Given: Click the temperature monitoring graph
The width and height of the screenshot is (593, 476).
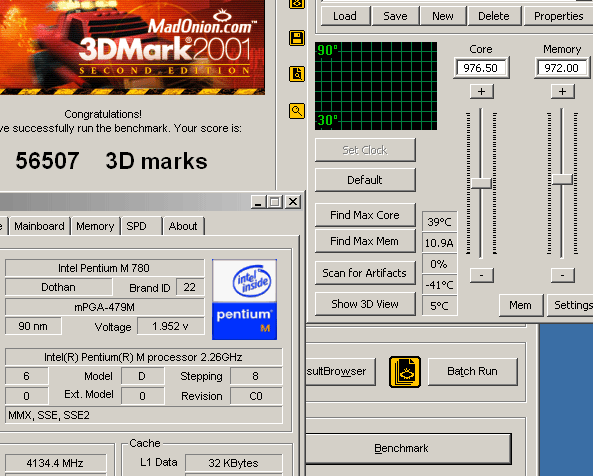Looking at the screenshot, I should pyautogui.click(x=376, y=86).
